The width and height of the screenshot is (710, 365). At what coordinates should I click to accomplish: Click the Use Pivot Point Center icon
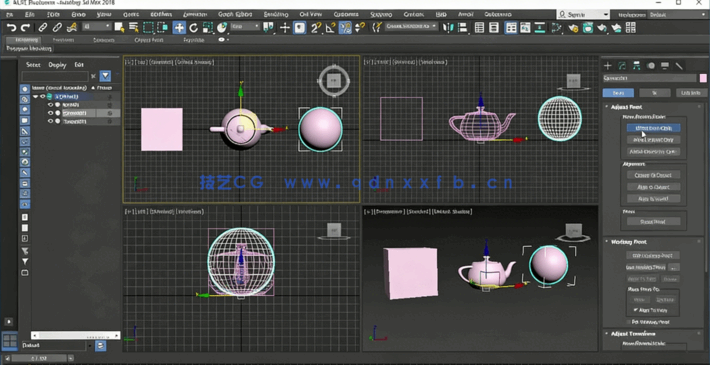click(269, 28)
